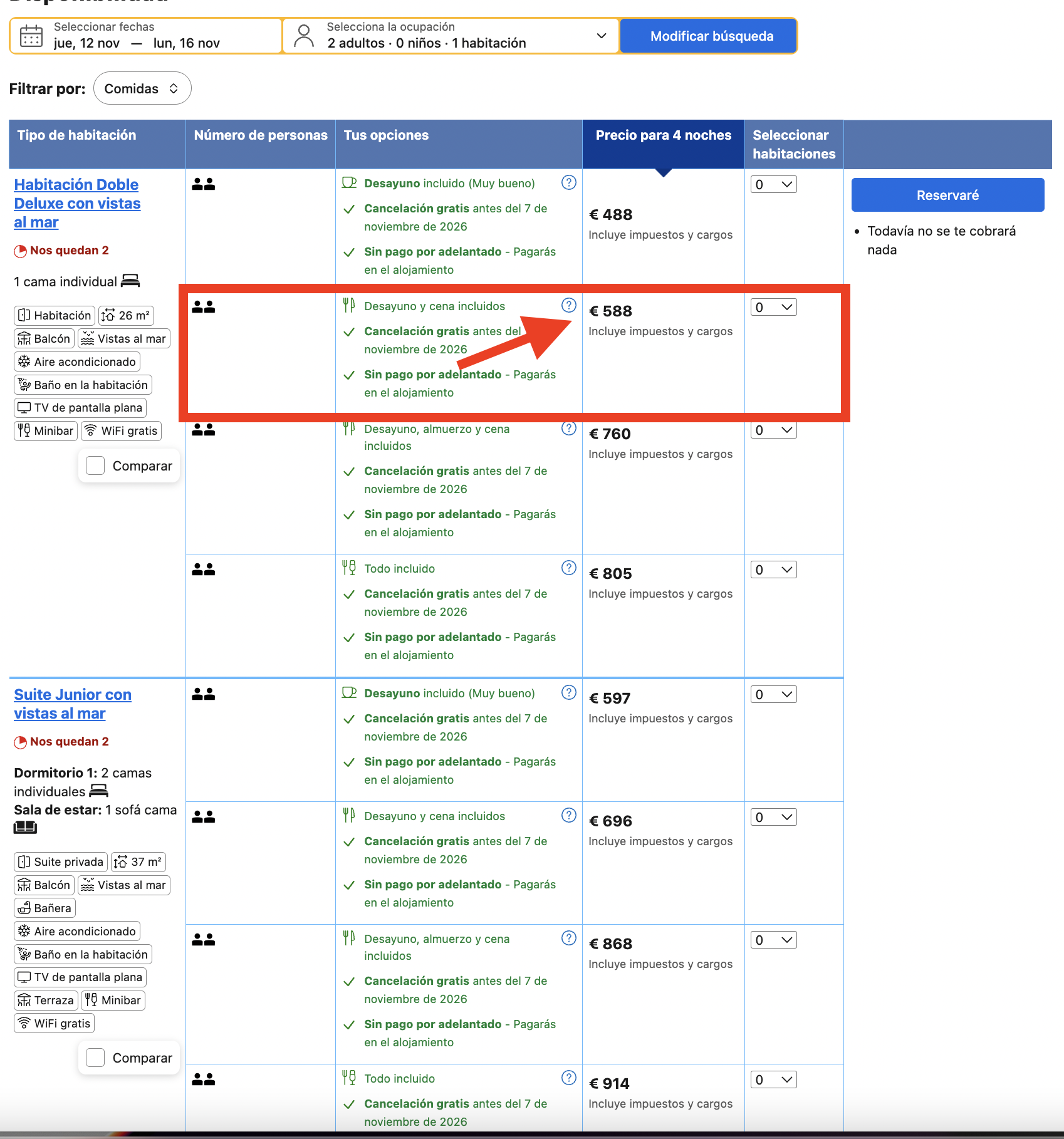This screenshot has height=1139, width=1064.
Task: Open room quantity dropdown for €488 option
Action: tap(773, 184)
